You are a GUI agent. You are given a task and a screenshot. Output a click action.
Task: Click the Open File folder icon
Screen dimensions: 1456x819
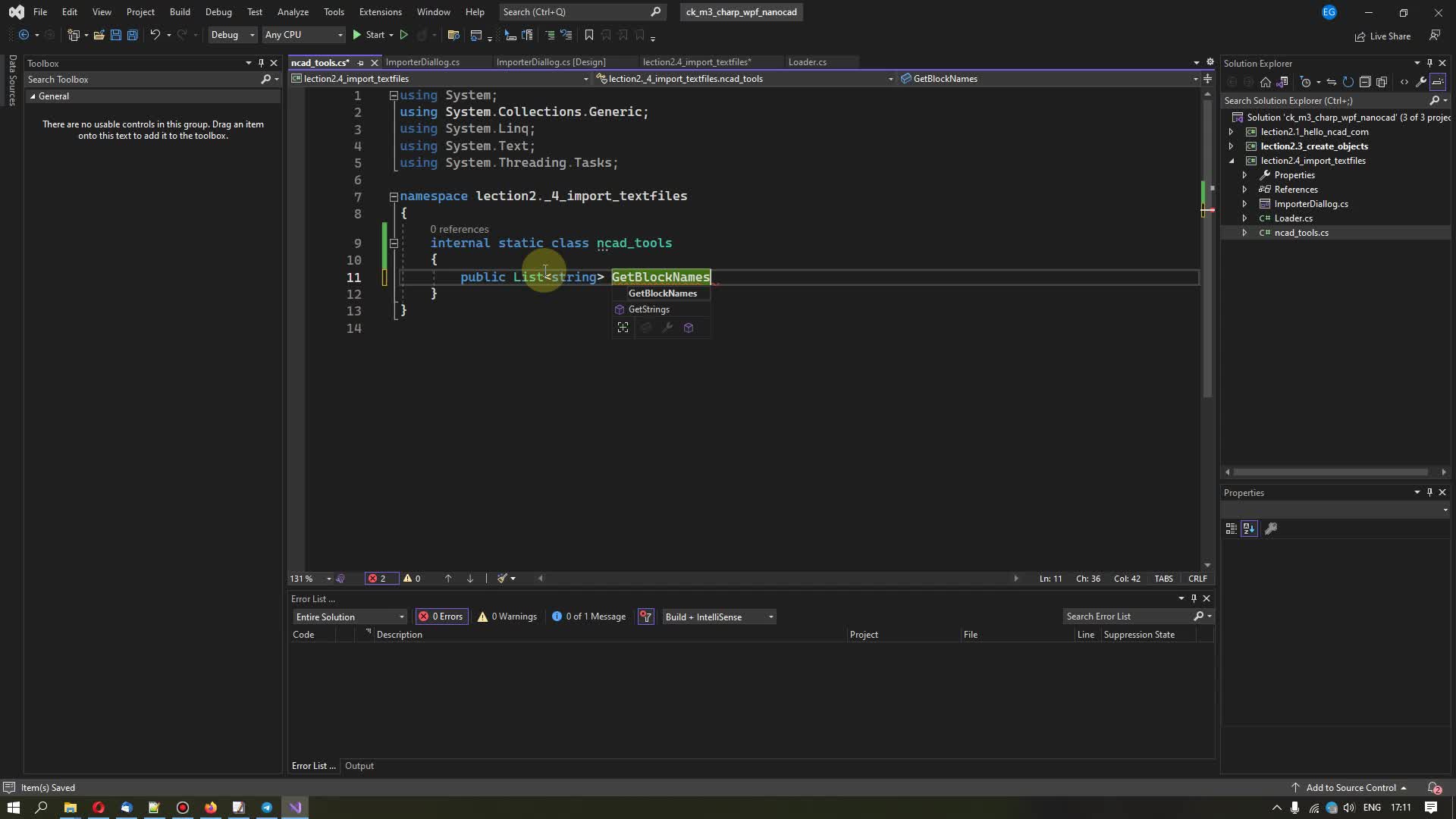coord(99,35)
